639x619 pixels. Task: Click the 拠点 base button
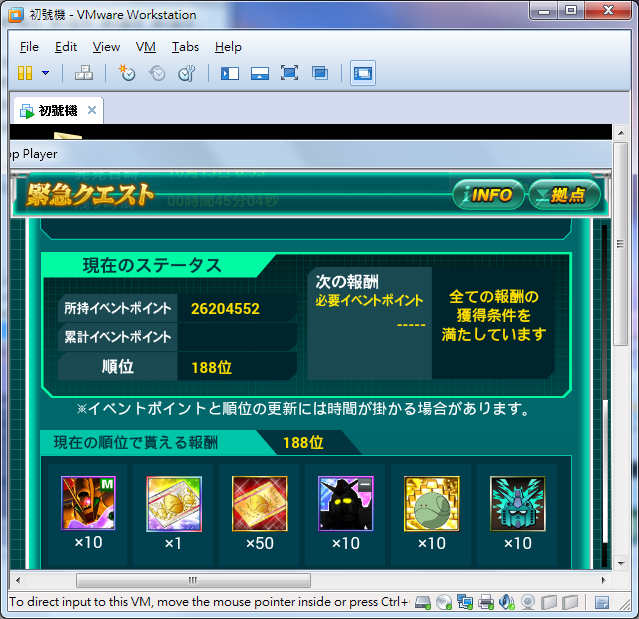tap(564, 195)
